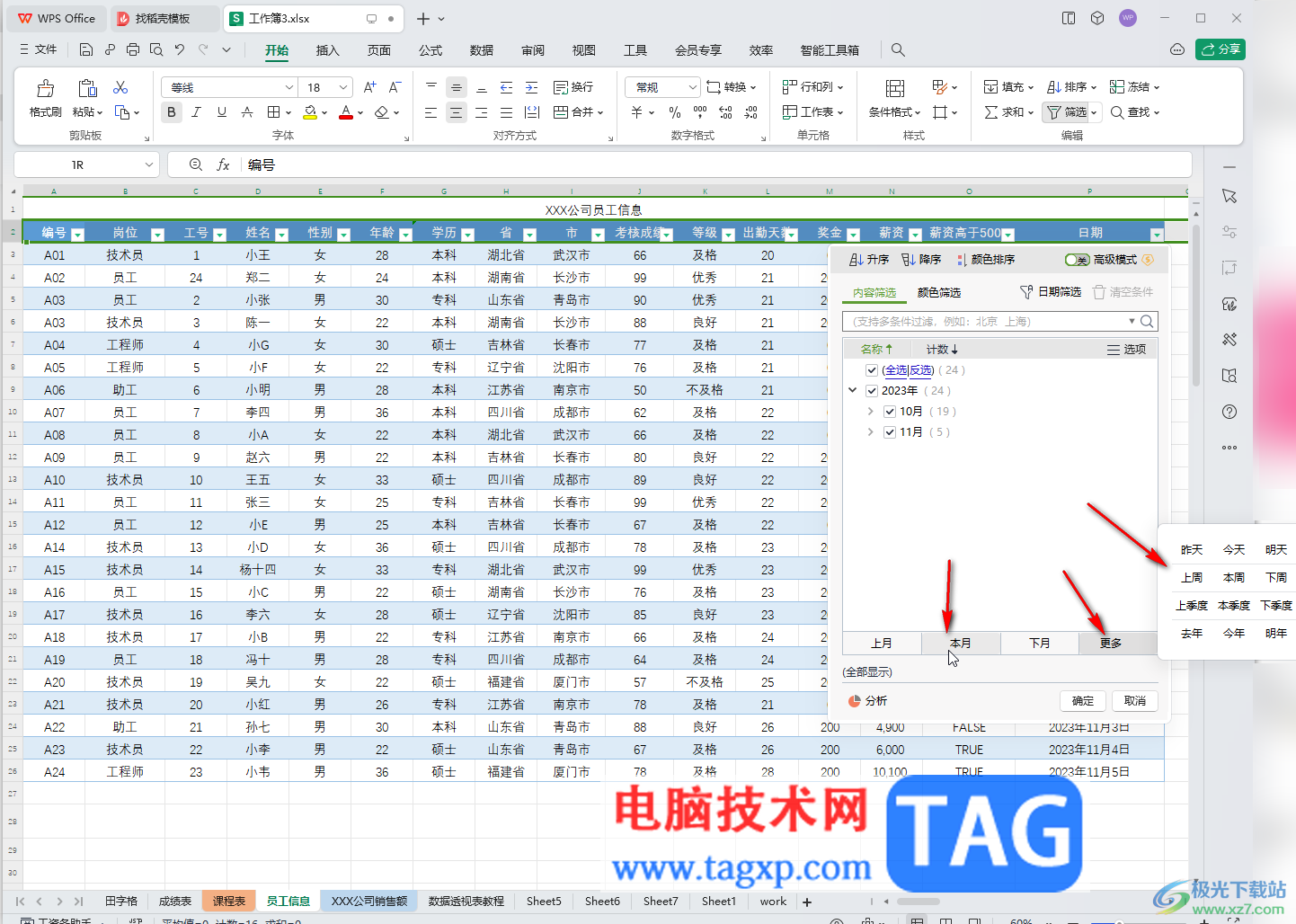Click the selection arrow icon in sidebar
Image resolution: width=1296 pixels, height=924 pixels.
click(1229, 196)
